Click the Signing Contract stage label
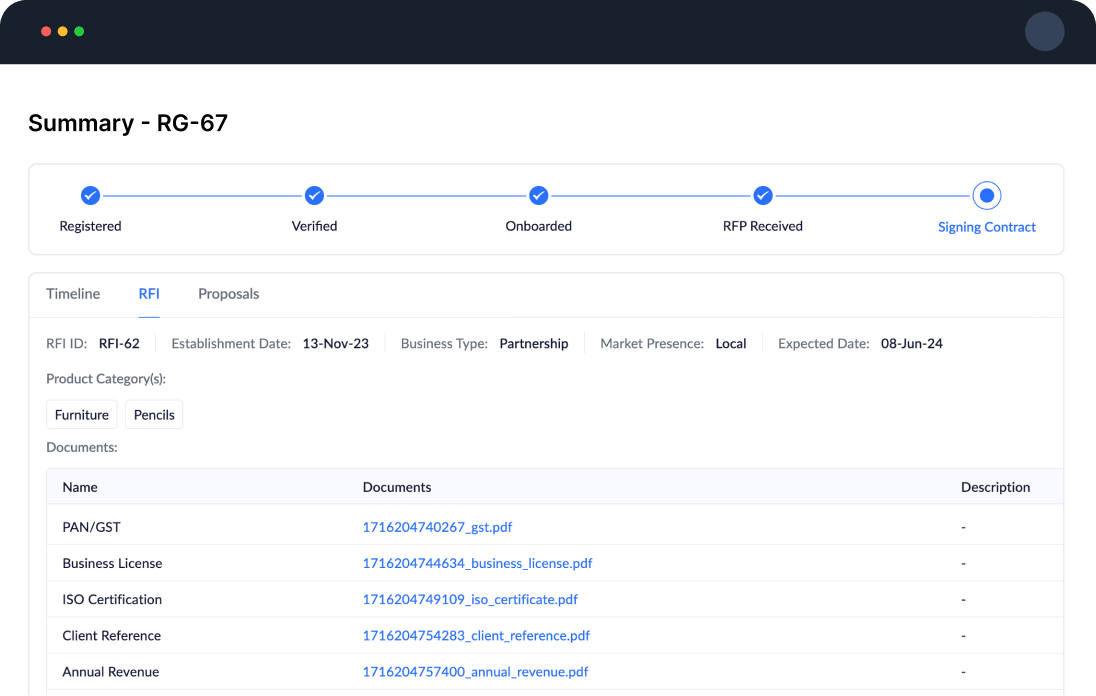This screenshot has height=696, width=1096. click(986, 227)
